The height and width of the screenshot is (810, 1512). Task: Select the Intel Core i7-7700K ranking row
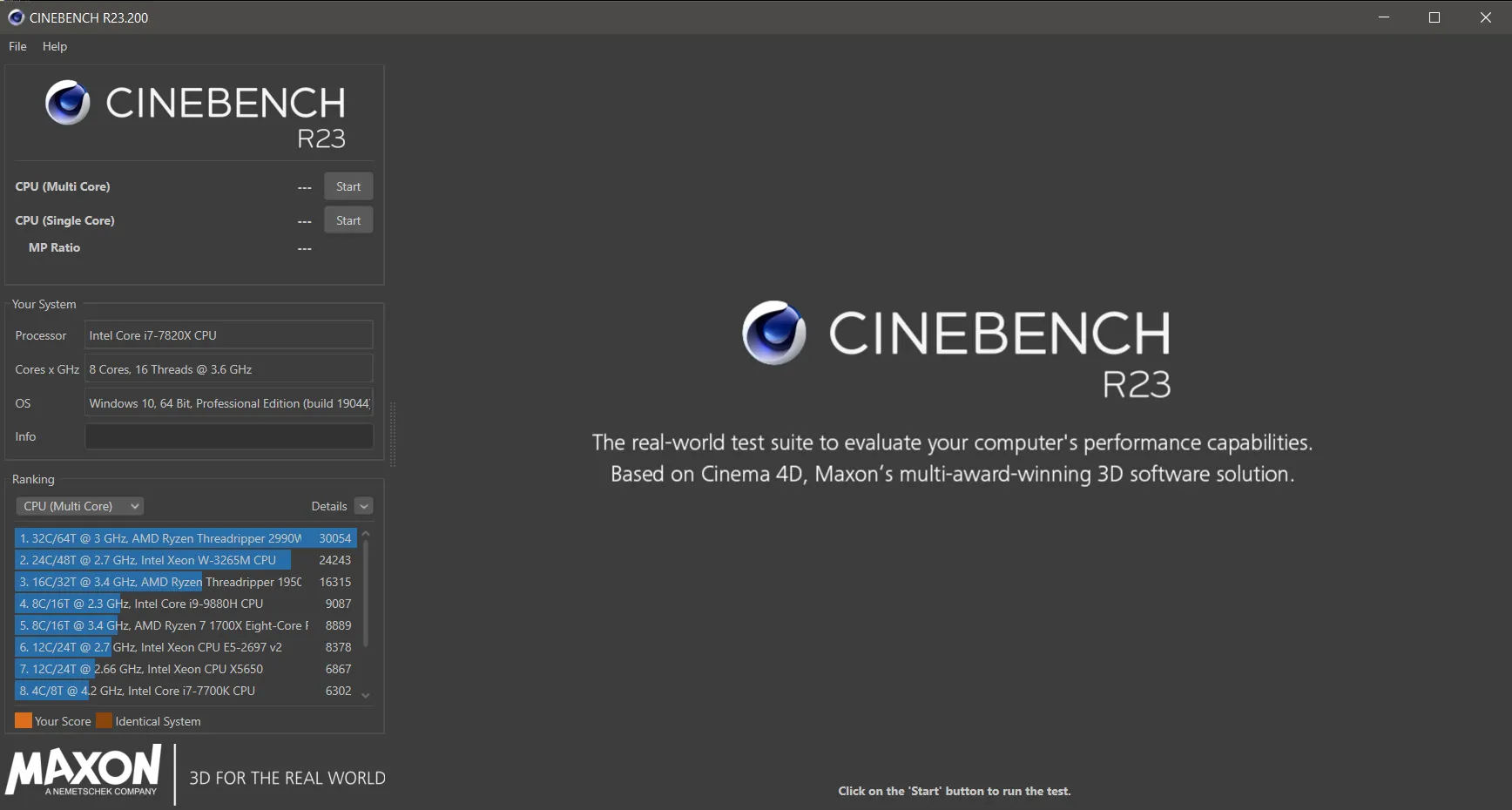[x=186, y=691]
